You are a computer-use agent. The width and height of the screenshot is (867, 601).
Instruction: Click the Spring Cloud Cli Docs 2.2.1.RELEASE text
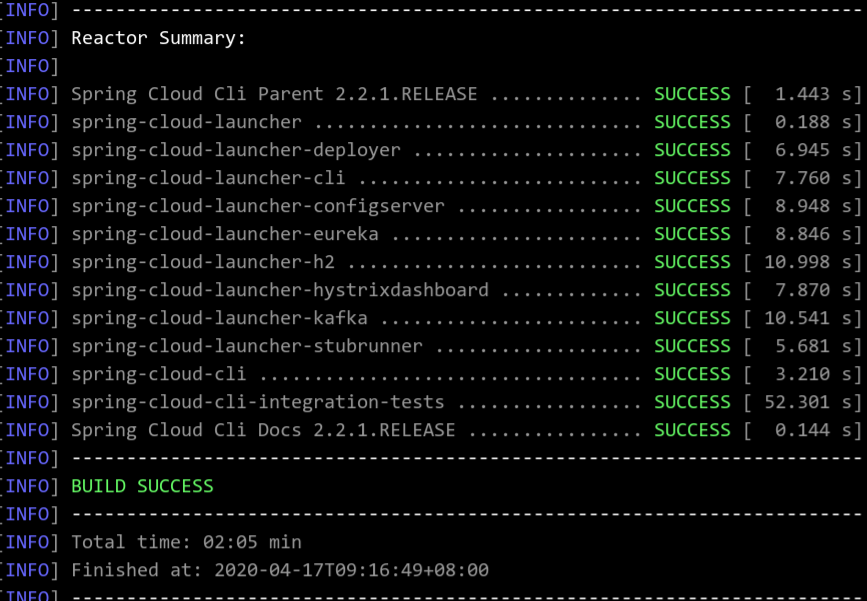(263, 430)
